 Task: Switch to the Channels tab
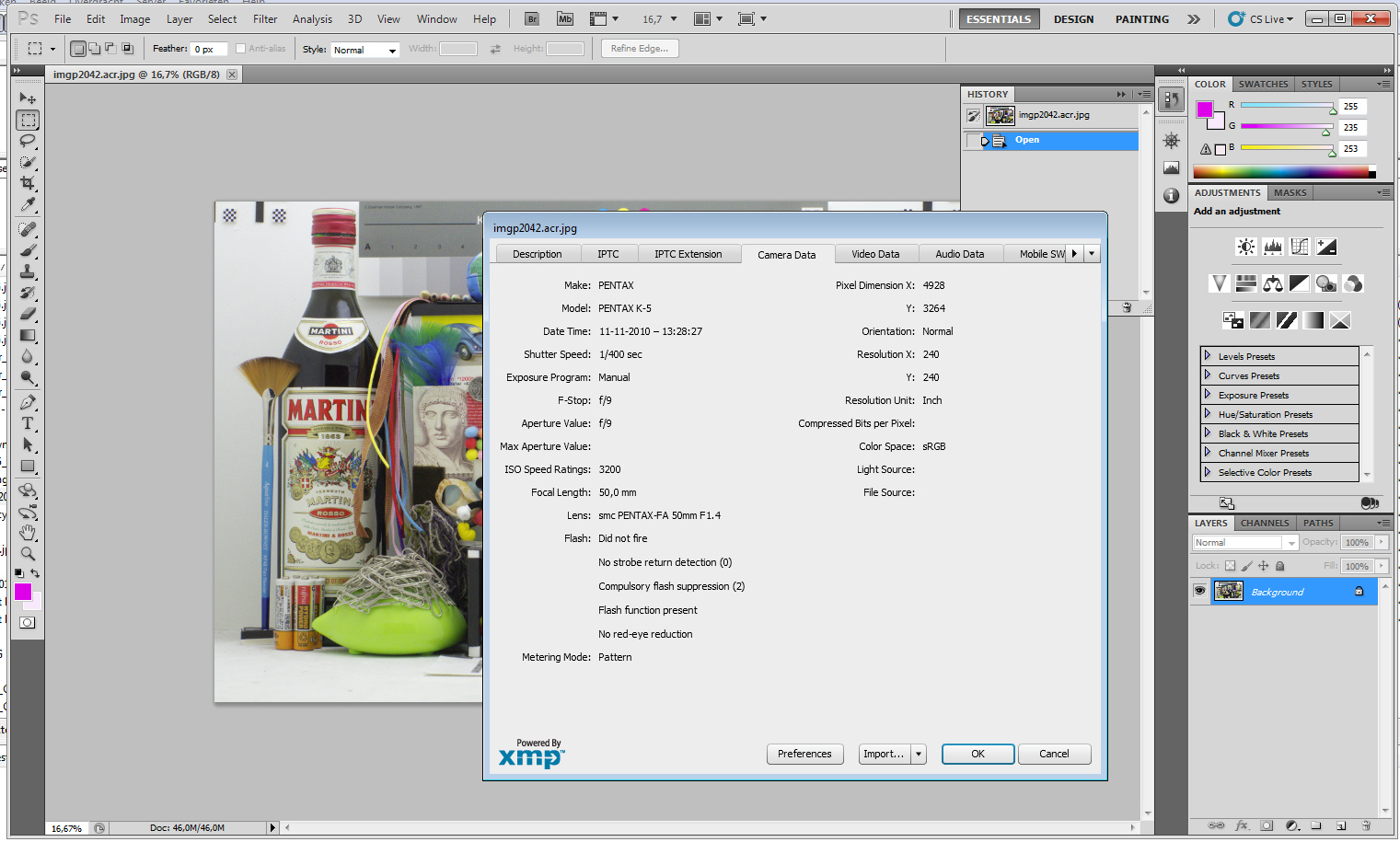point(1265,523)
